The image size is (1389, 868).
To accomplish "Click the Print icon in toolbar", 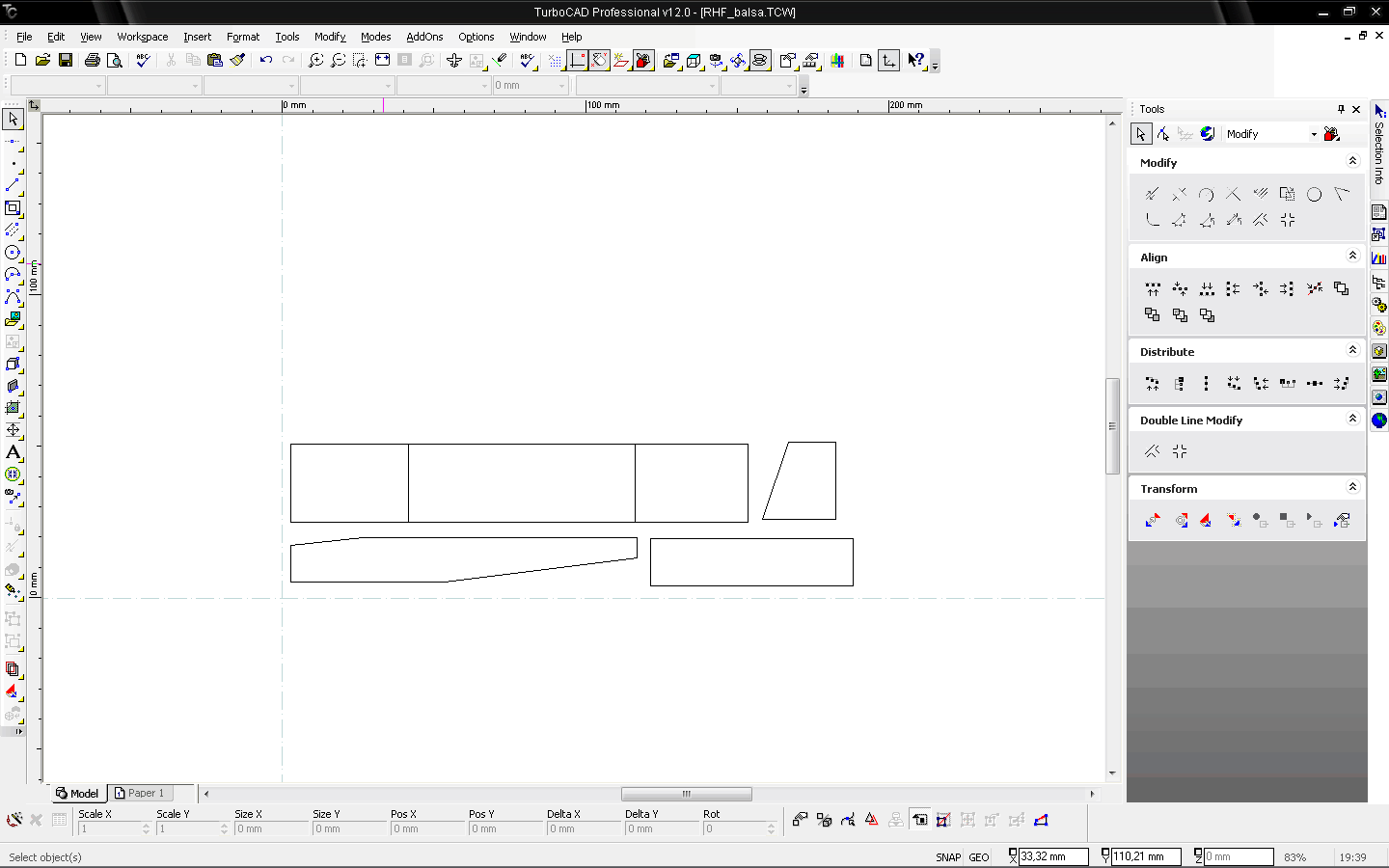I will pyautogui.click(x=93, y=60).
